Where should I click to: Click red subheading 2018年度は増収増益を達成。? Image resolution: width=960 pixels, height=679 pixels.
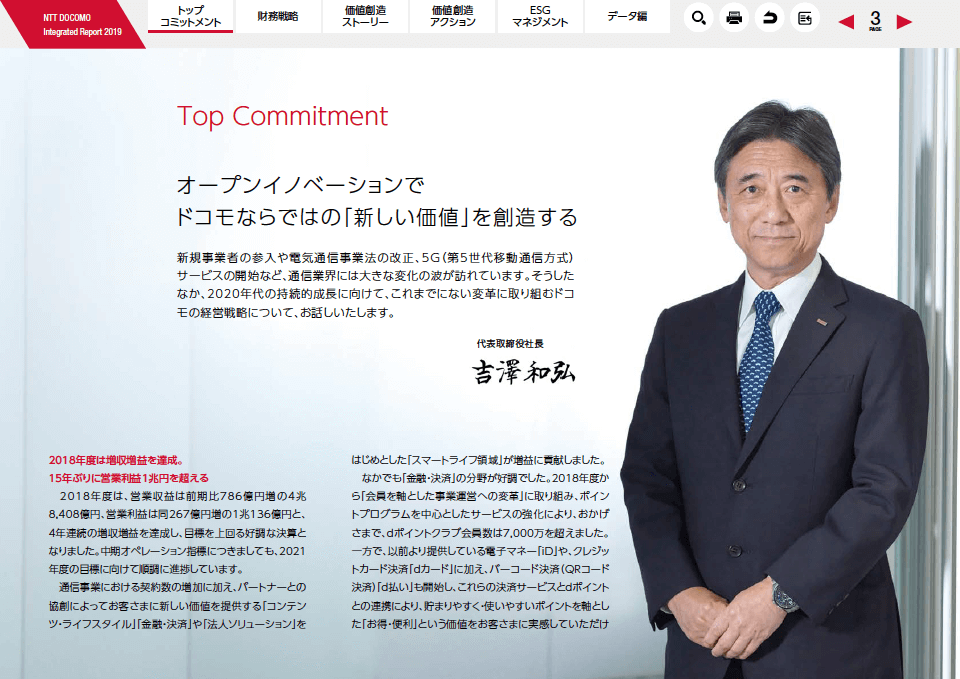coord(116,460)
